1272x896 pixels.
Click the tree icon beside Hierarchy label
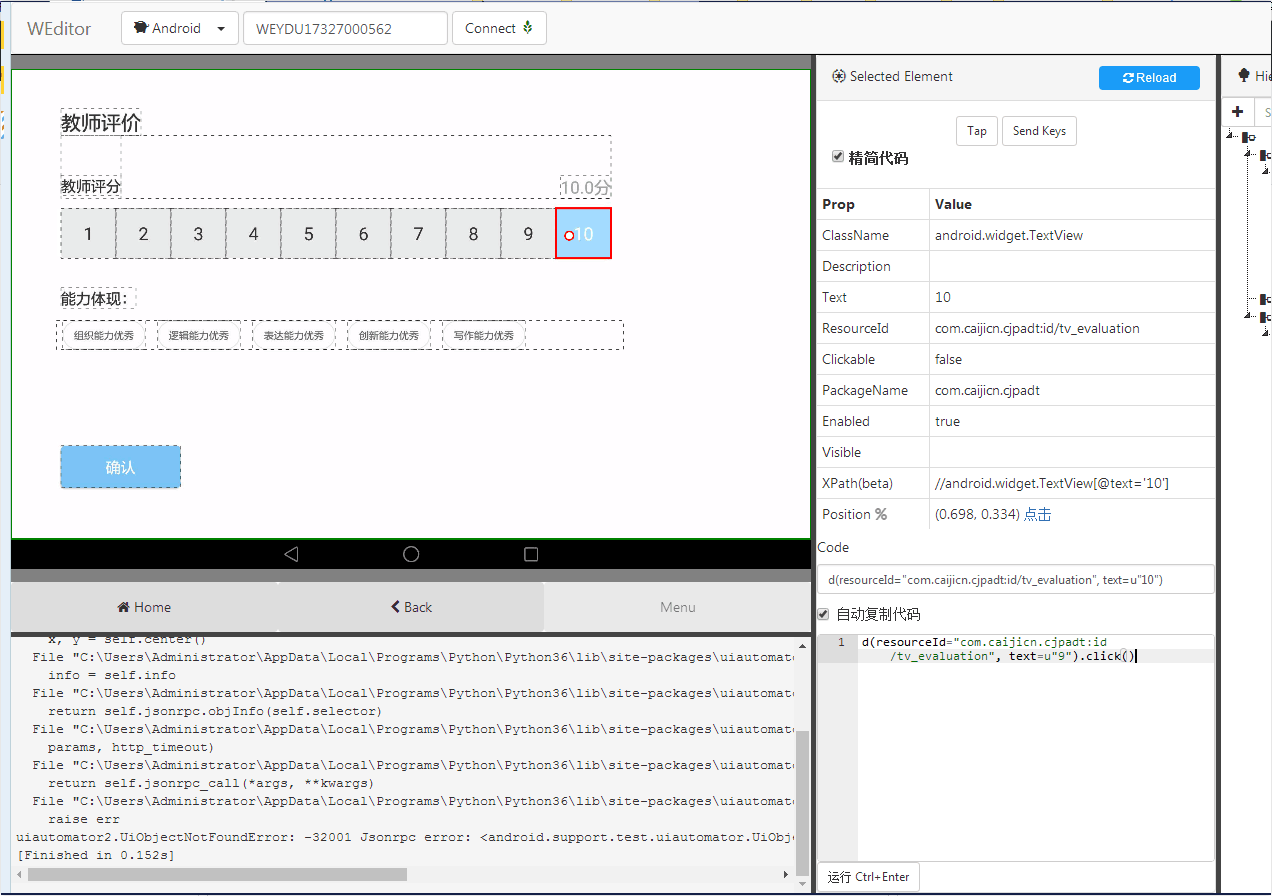tap(1245, 75)
